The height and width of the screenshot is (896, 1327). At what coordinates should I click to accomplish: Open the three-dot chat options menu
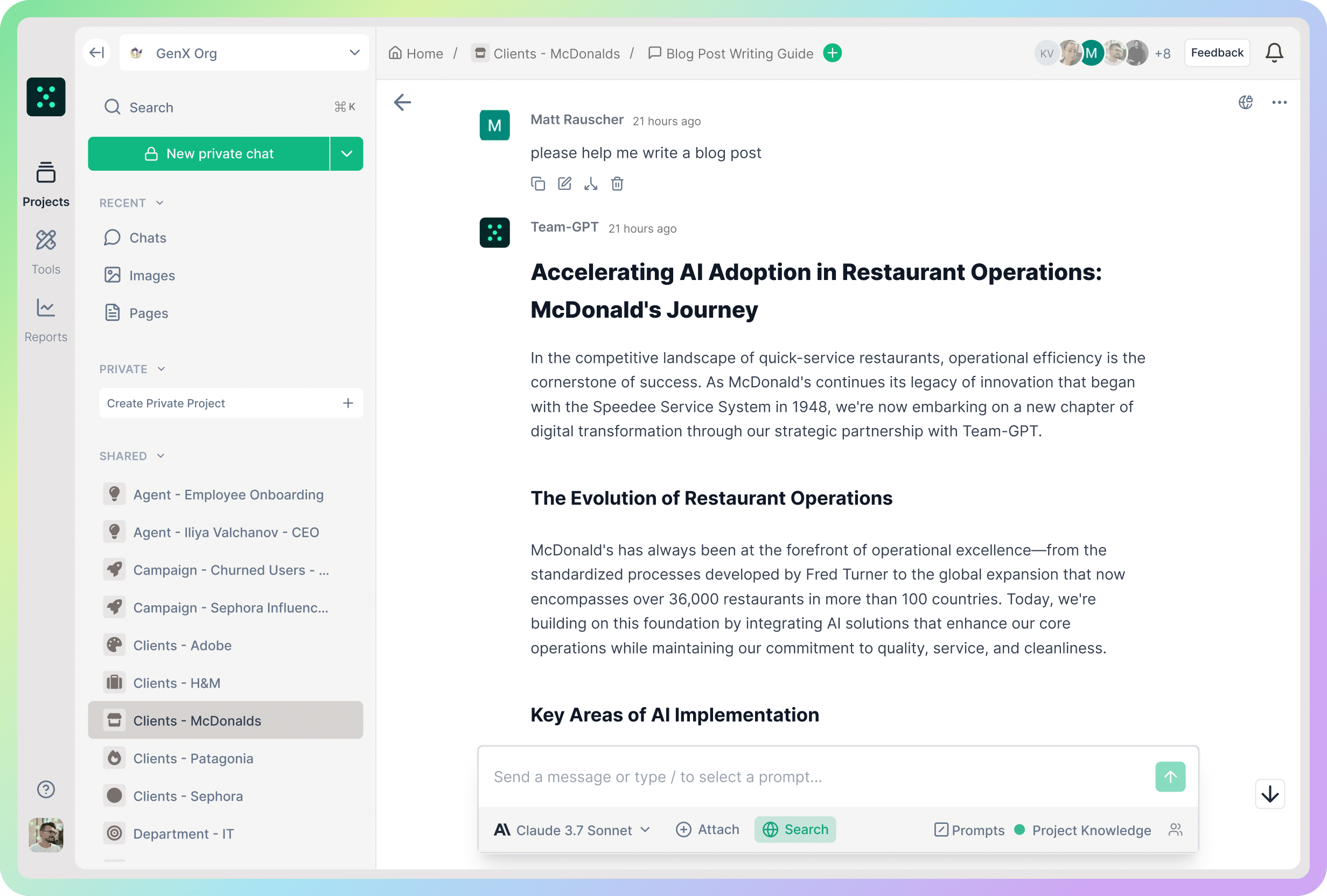coord(1279,102)
